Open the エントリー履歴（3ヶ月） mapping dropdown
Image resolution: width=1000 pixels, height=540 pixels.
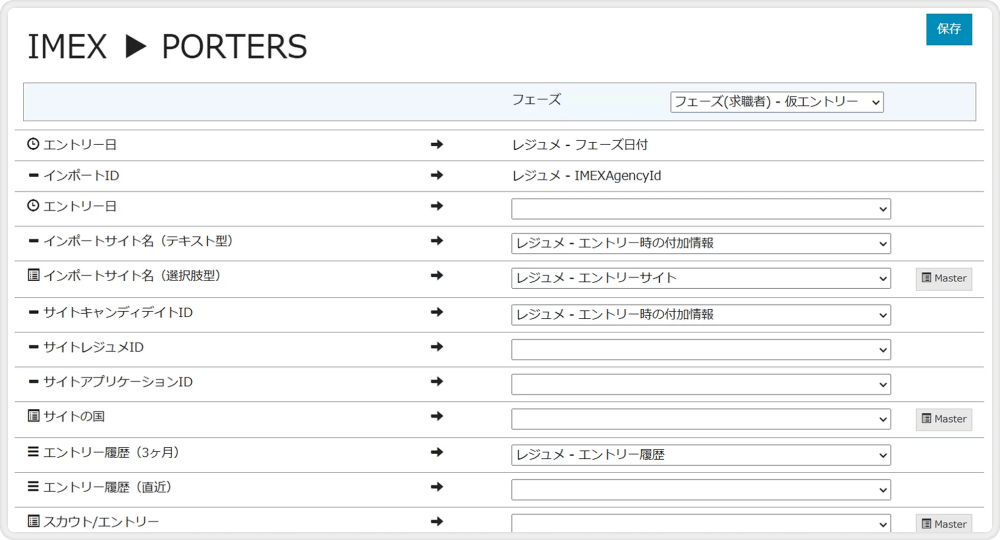pos(700,455)
